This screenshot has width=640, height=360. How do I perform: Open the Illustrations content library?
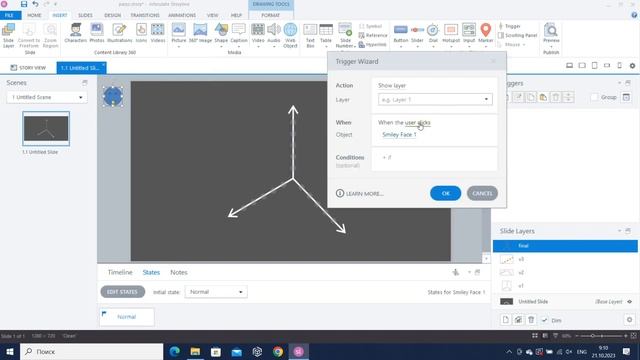(x=120, y=33)
